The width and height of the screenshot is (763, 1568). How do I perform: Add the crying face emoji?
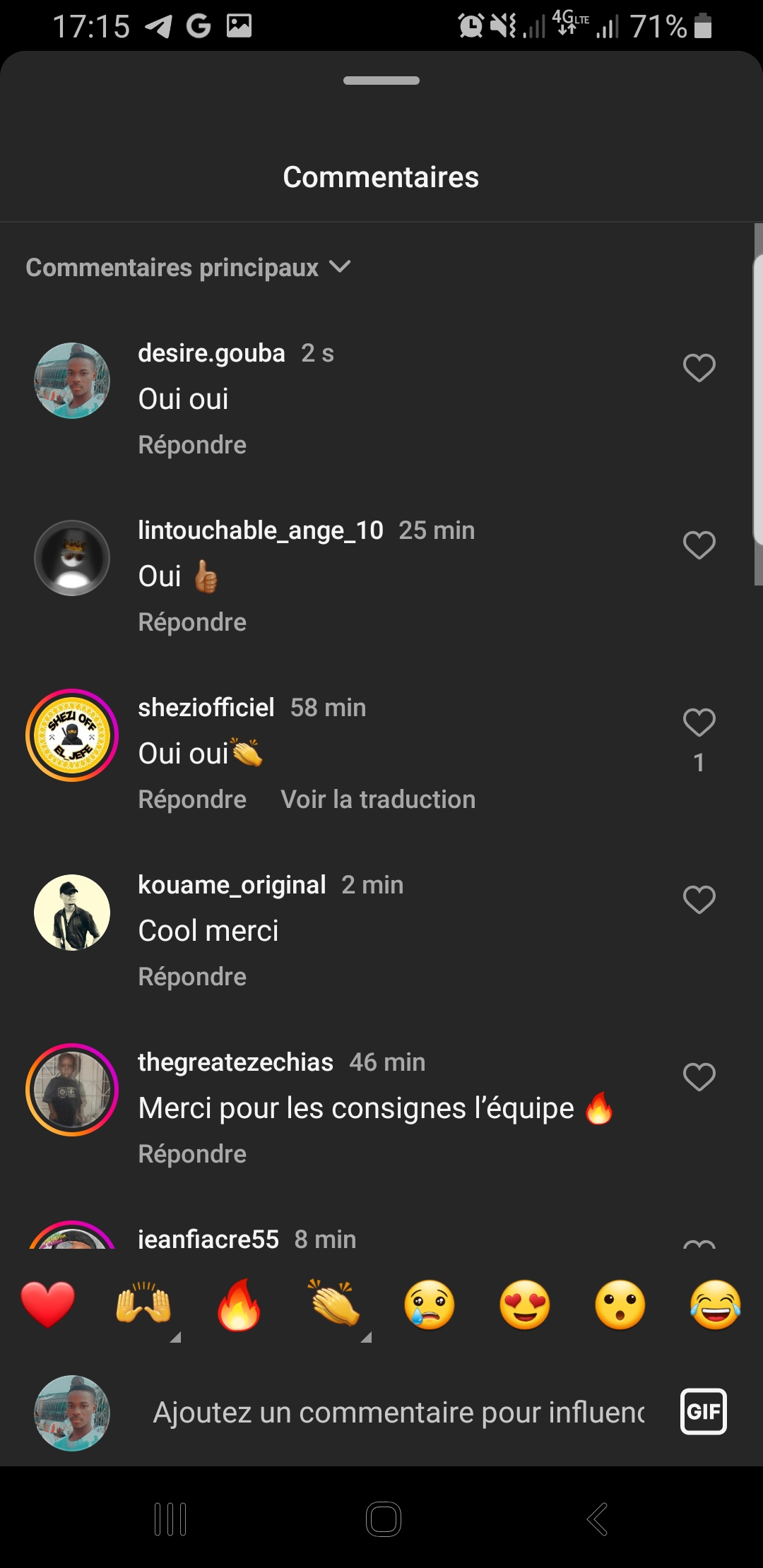(x=430, y=1304)
